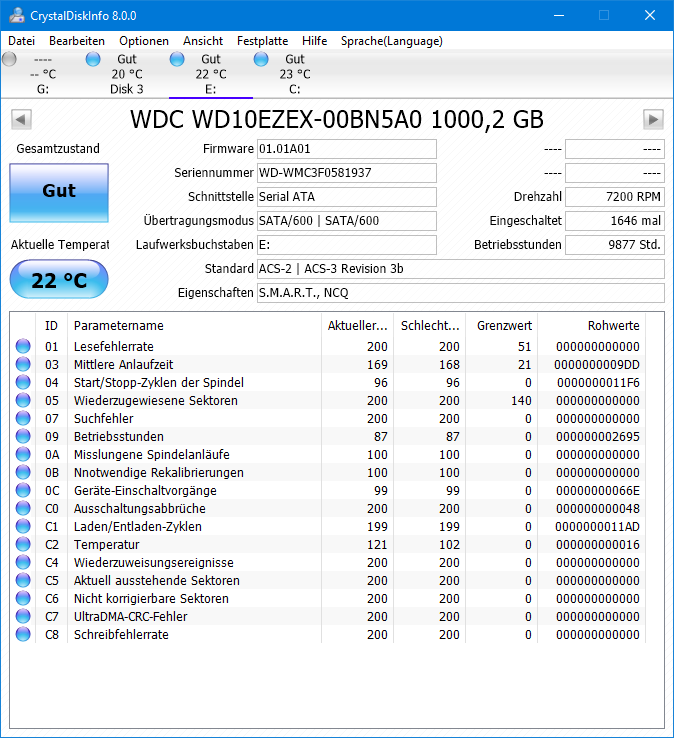The image size is (674, 738).
Task: Go to previous disk with left arrow
Action: point(21,120)
